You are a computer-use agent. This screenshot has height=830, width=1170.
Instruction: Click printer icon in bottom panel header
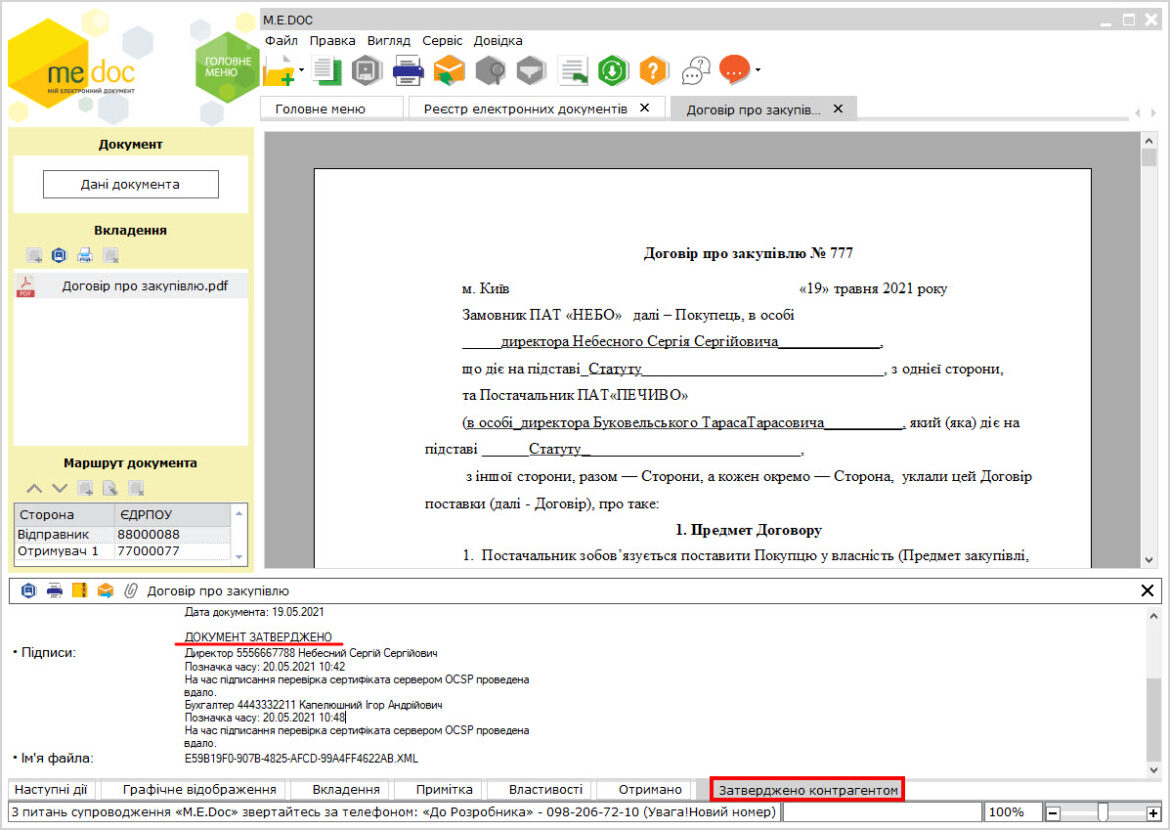point(54,591)
